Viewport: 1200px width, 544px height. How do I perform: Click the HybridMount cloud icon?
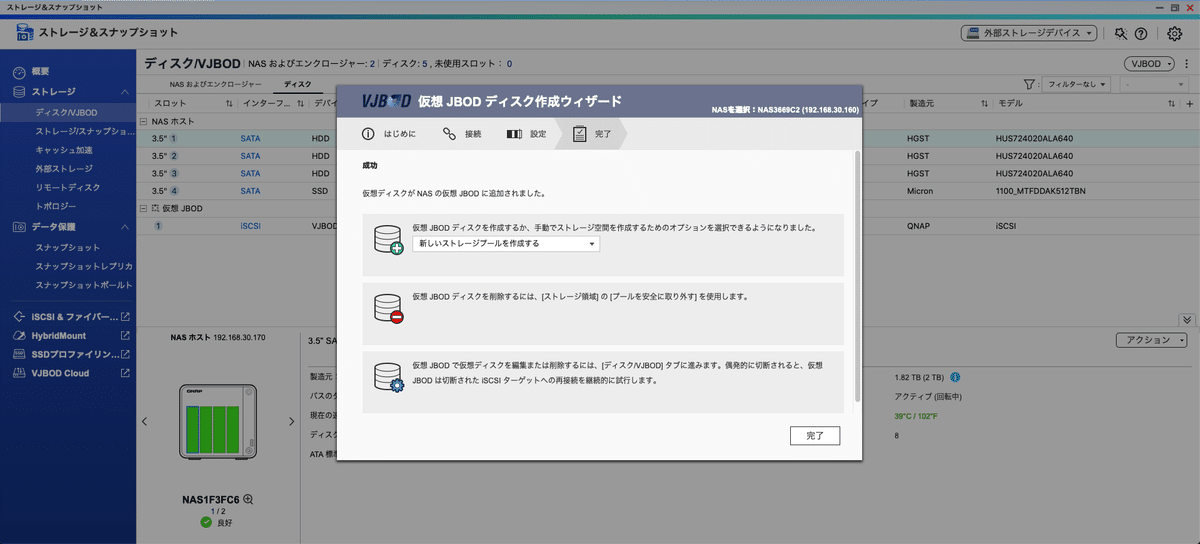click(19, 336)
